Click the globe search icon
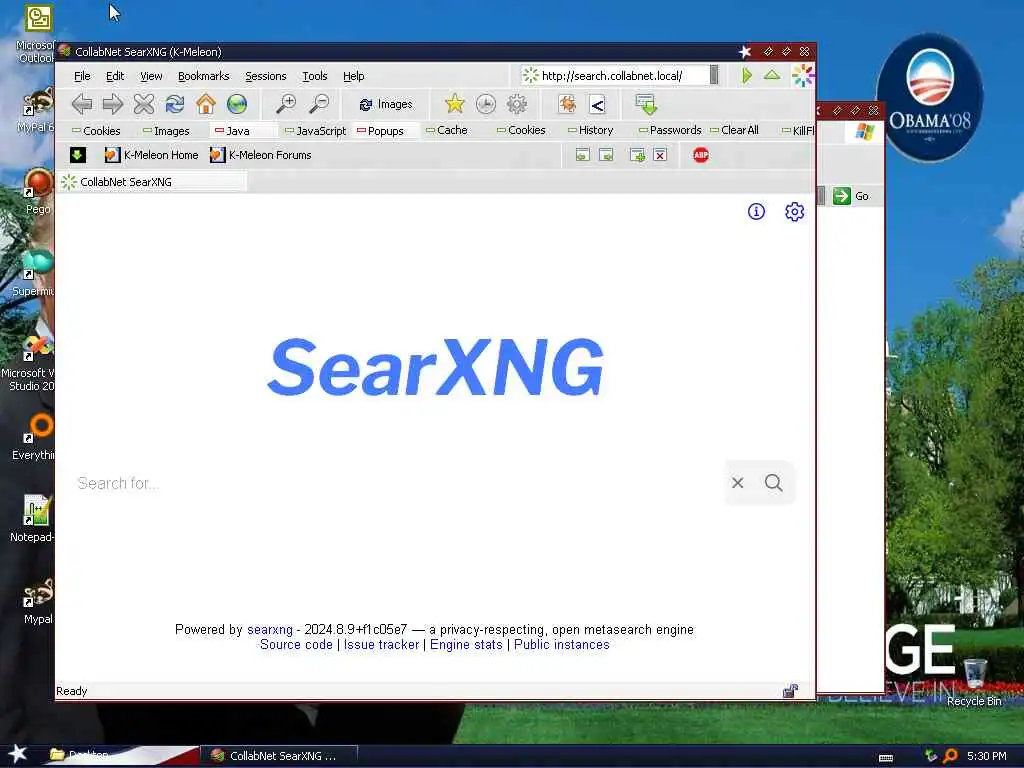Screen dimensions: 1024x768 coord(237,104)
